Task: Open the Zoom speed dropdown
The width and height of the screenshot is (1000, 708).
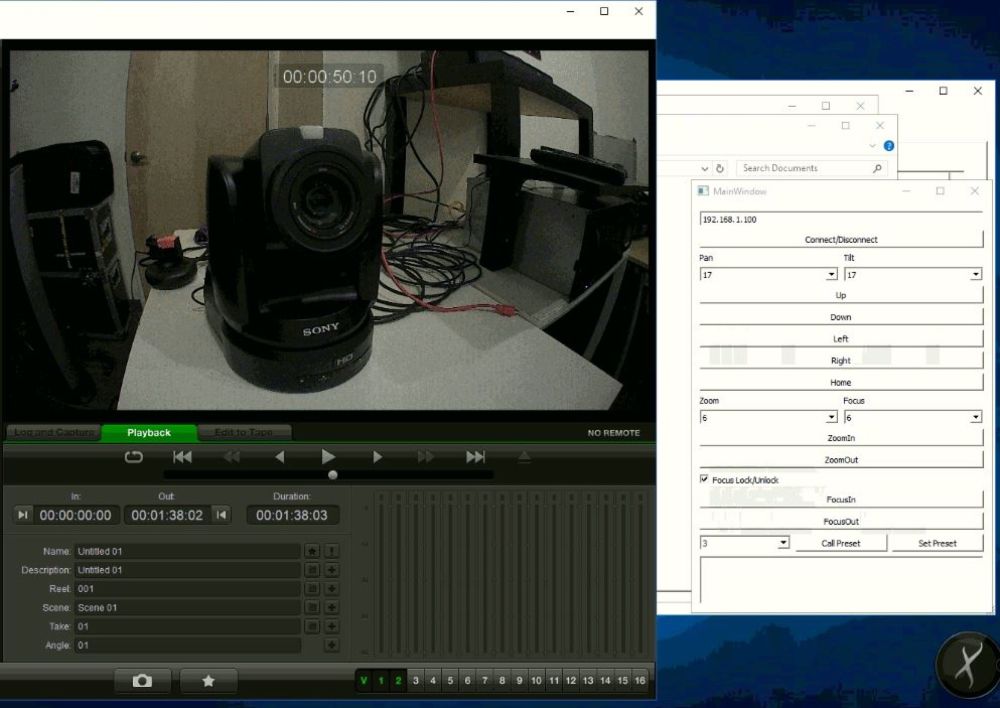Action: coord(831,417)
